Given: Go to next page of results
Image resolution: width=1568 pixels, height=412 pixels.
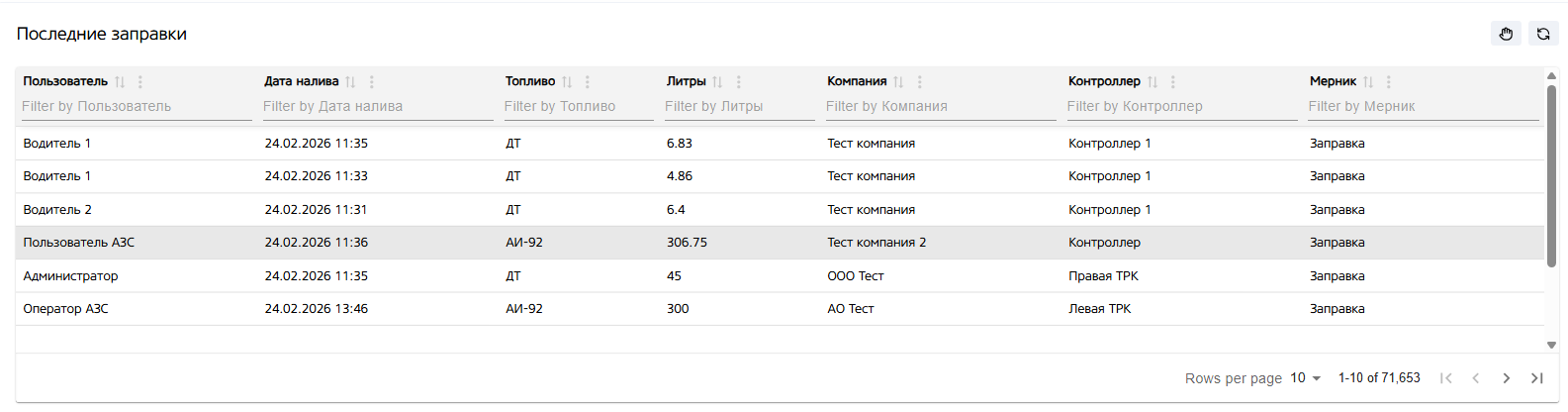Looking at the screenshot, I should point(1506,378).
